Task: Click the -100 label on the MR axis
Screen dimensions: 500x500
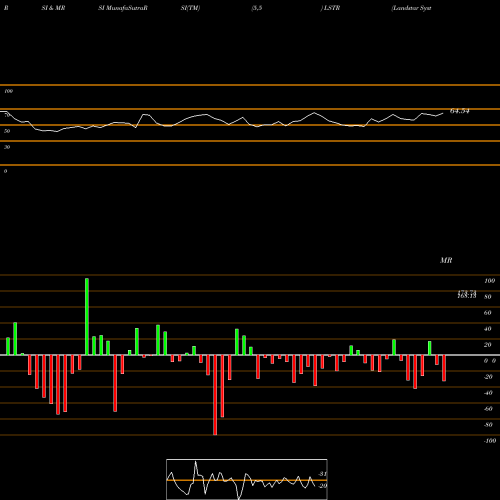Action: click(x=490, y=441)
